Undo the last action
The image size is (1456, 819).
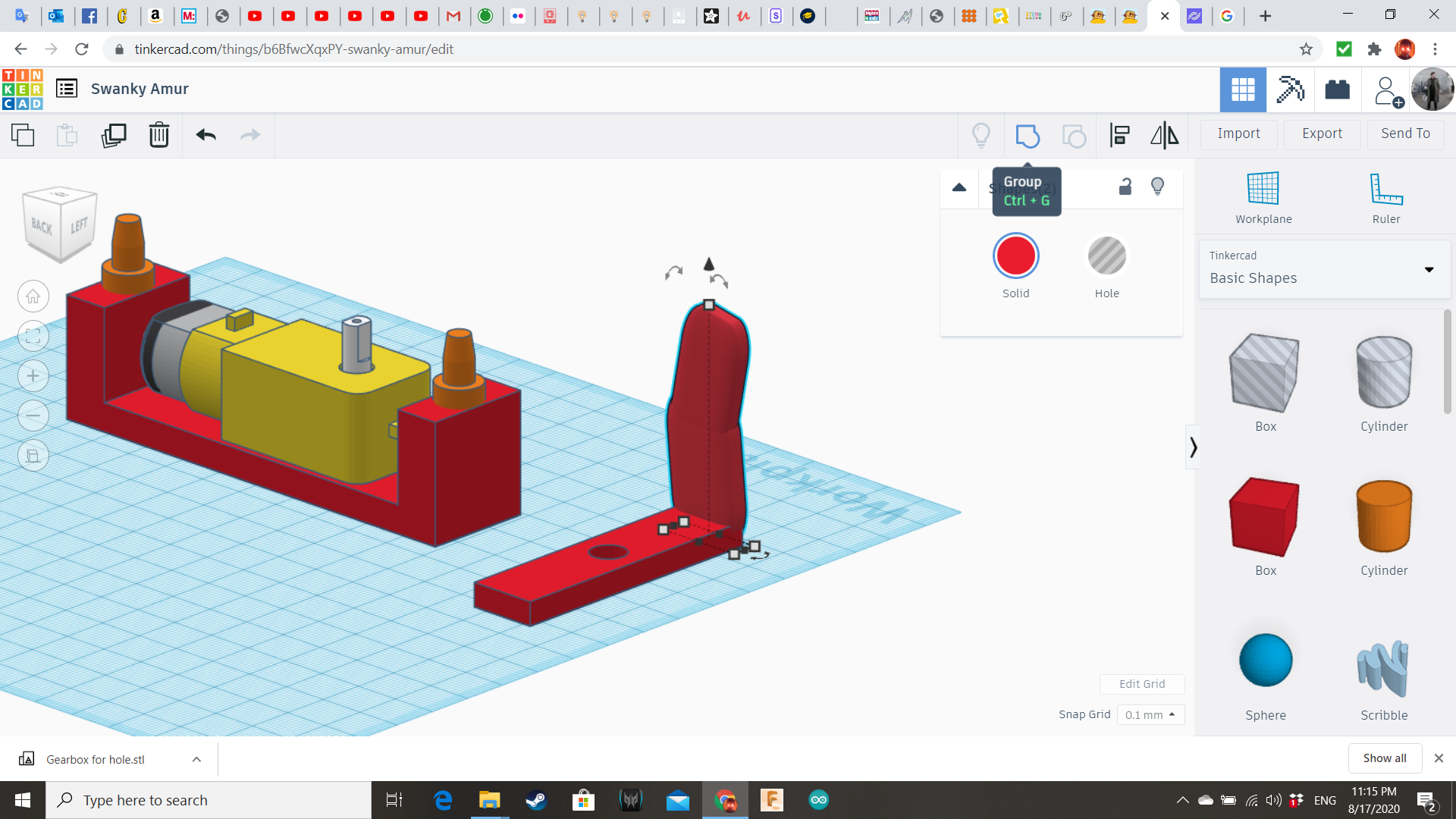pyautogui.click(x=206, y=135)
